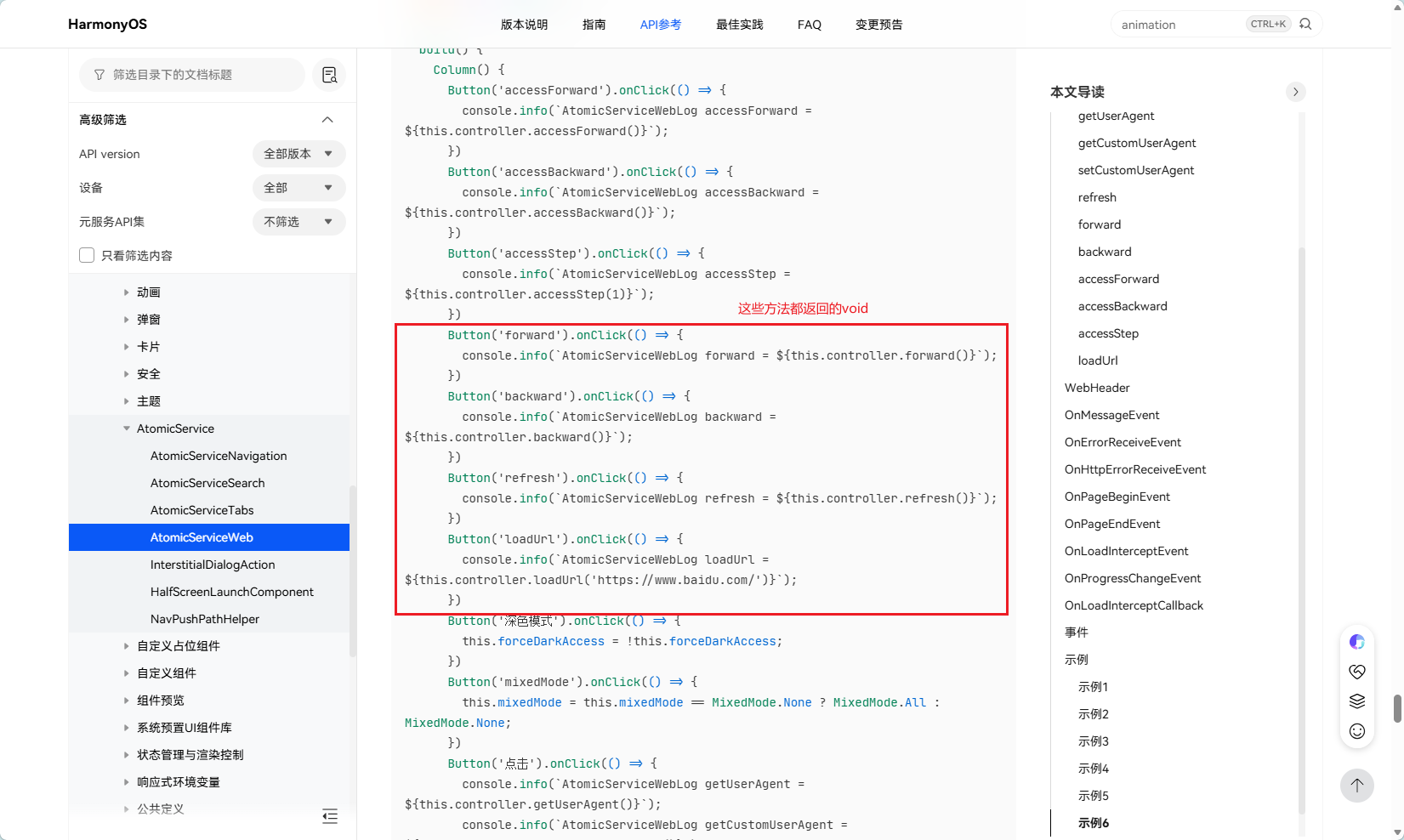This screenshot has height=840, width=1404.
Task: Open the AI assistant floating icon
Action: click(1357, 642)
